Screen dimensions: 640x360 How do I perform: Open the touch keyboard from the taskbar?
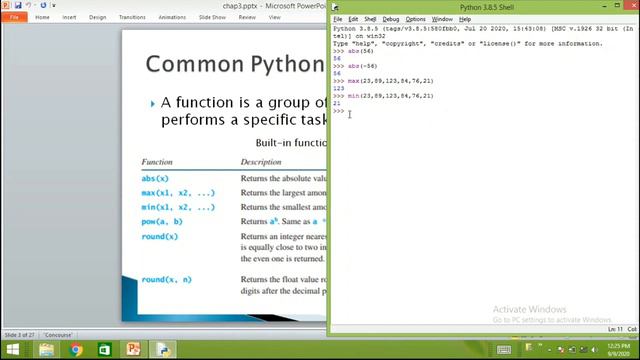(x=504, y=350)
